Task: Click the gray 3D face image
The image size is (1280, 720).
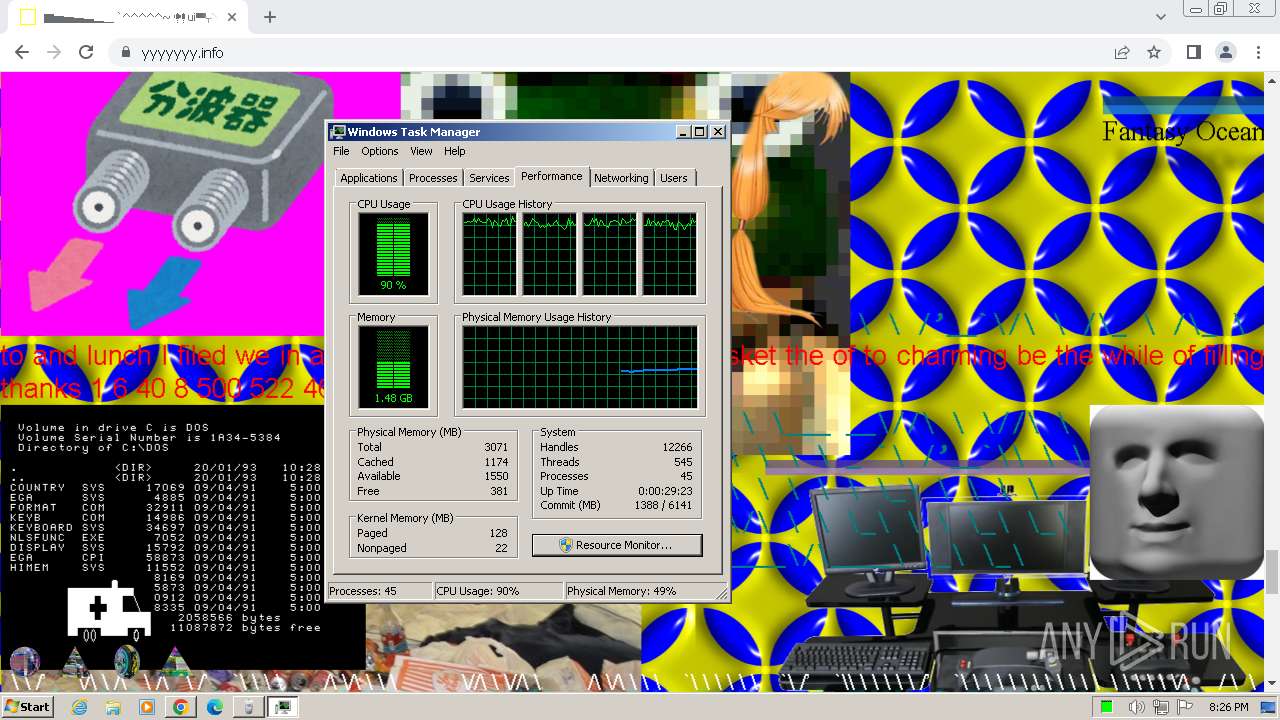Action: pos(1176,492)
